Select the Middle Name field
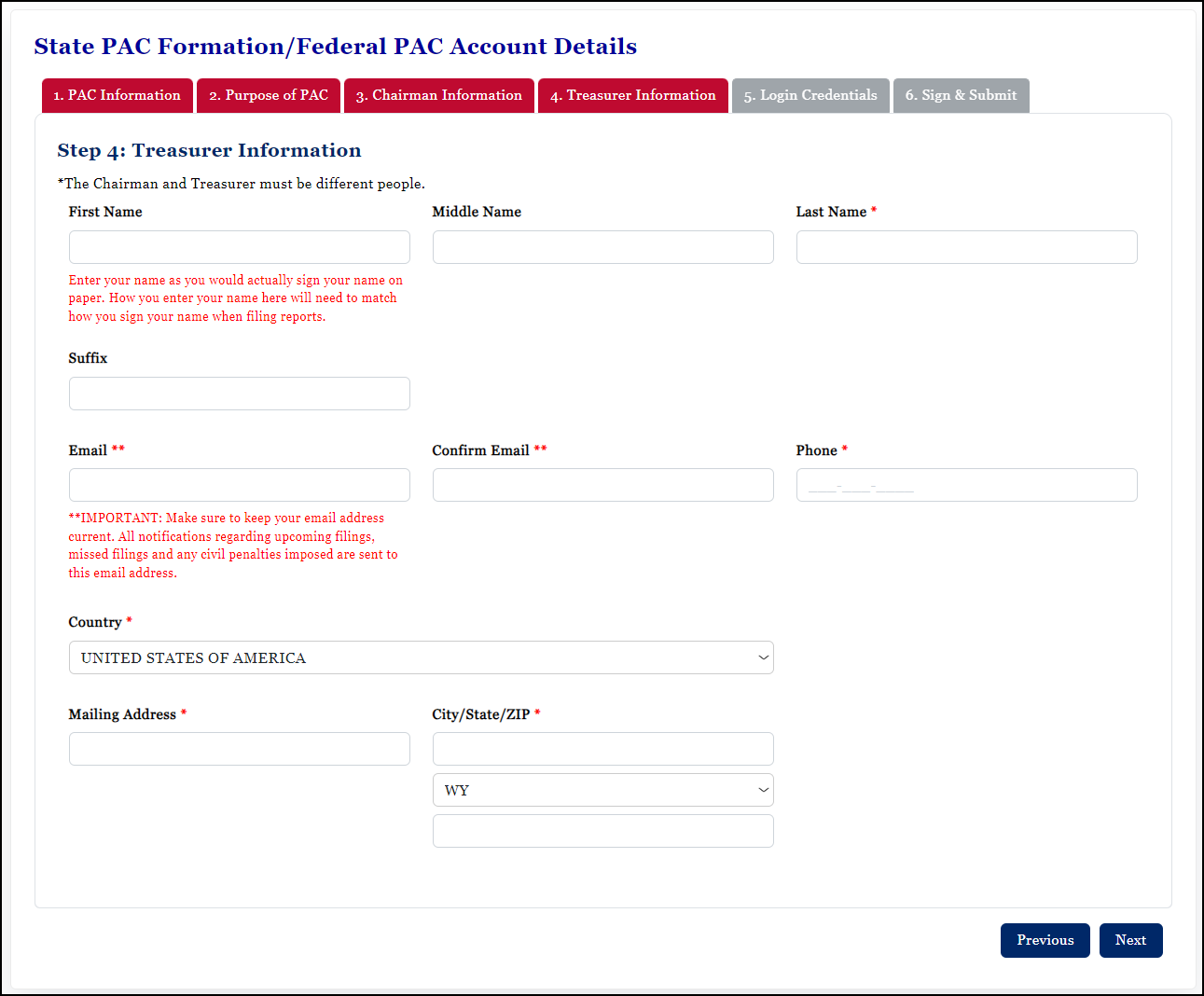Screen dimensions: 1204x996 (x=602, y=246)
